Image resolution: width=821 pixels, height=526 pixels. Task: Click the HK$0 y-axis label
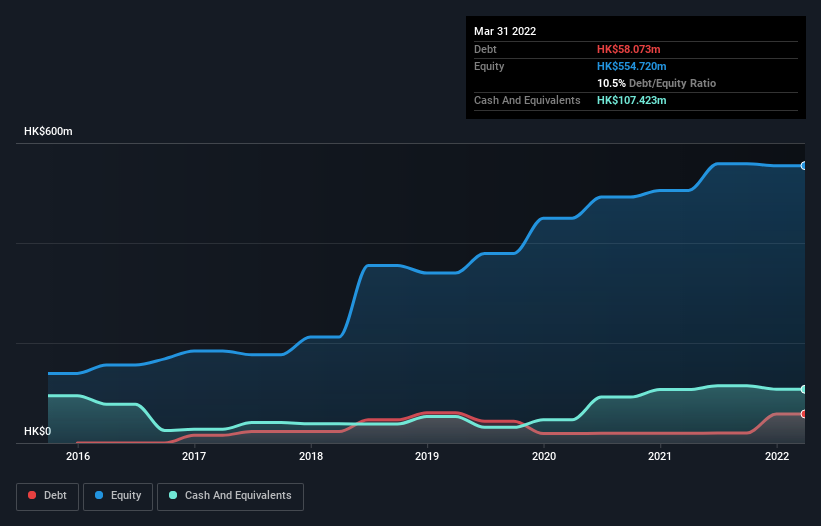tap(38, 431)
